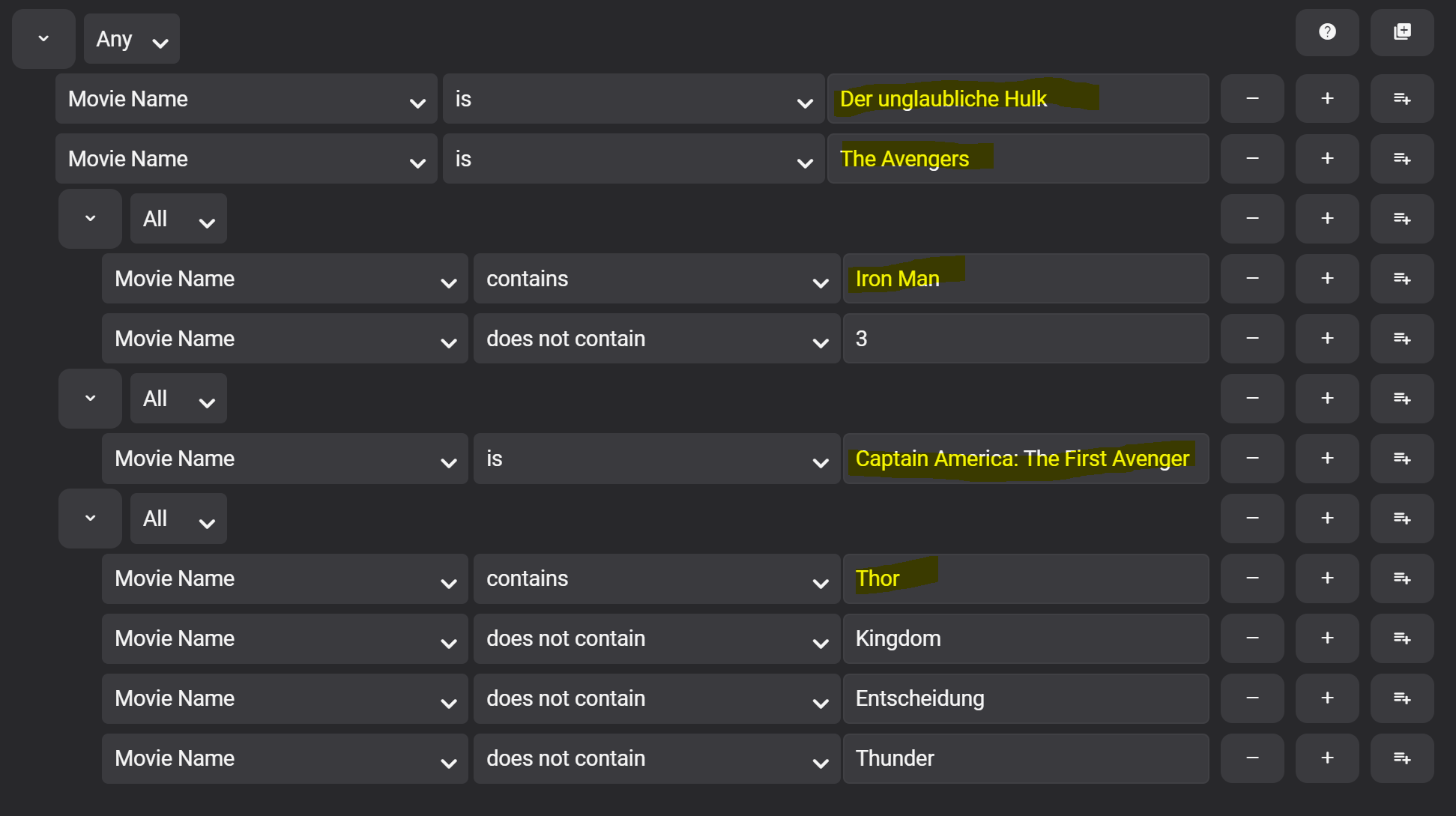Open the Any match-type dropdown
This screenshot has width=1456, height=816.
pyautogui.click(x=132, y=39)
